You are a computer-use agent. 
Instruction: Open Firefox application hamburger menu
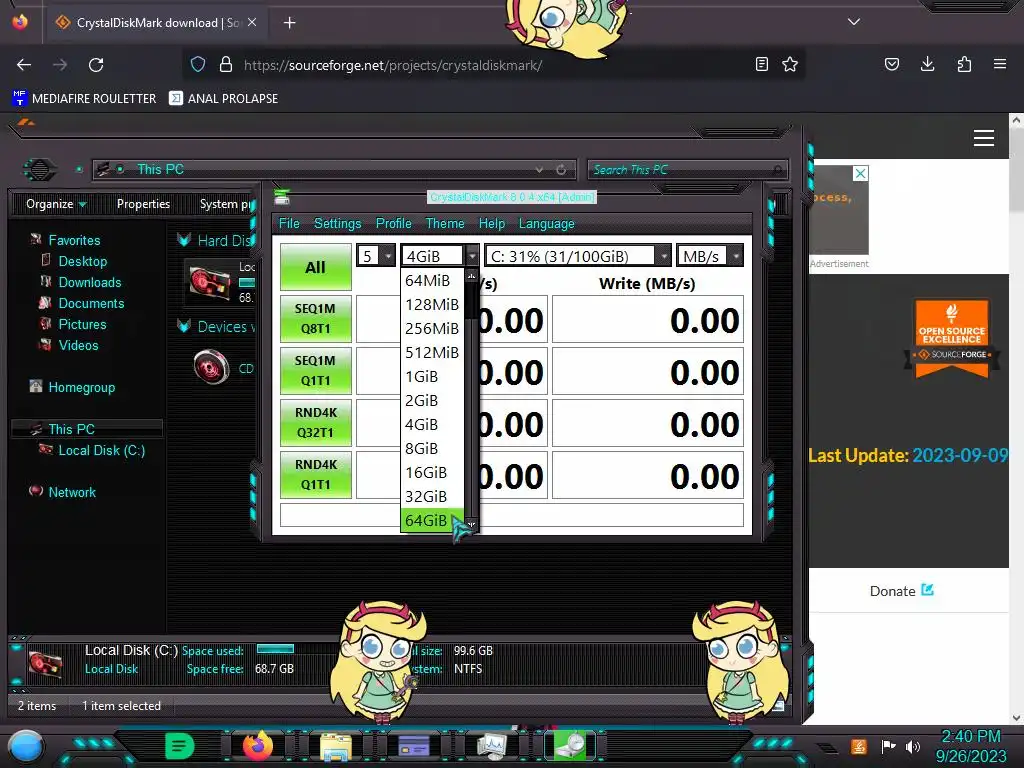(1000, 64)
